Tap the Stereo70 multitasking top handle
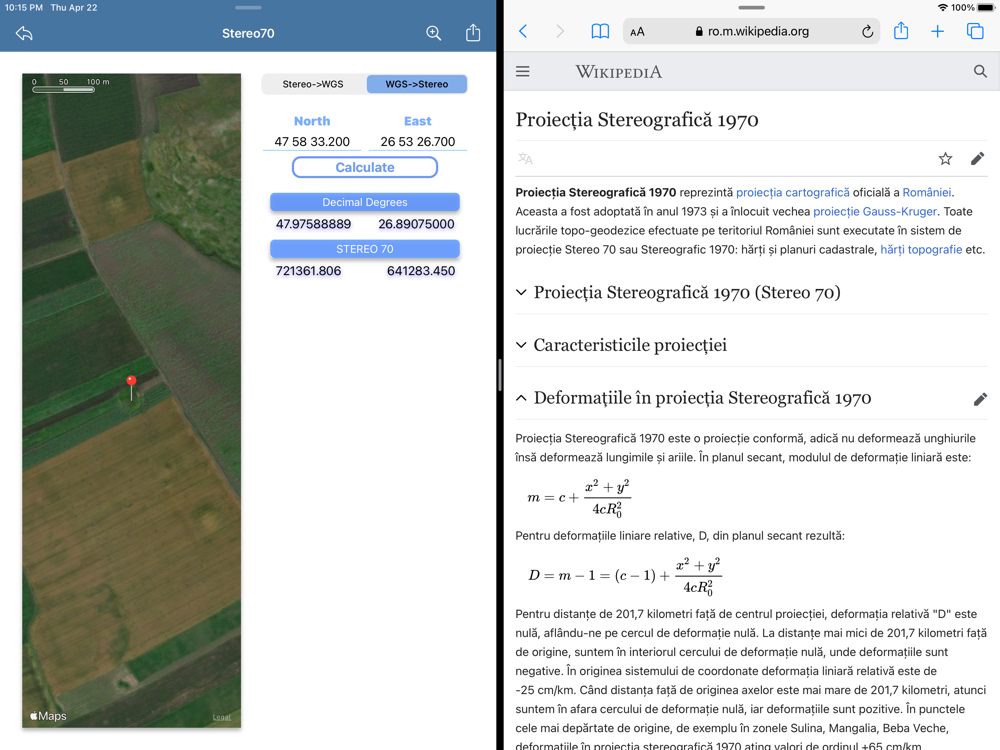The image size is (1000, 750). click(248, 8)
